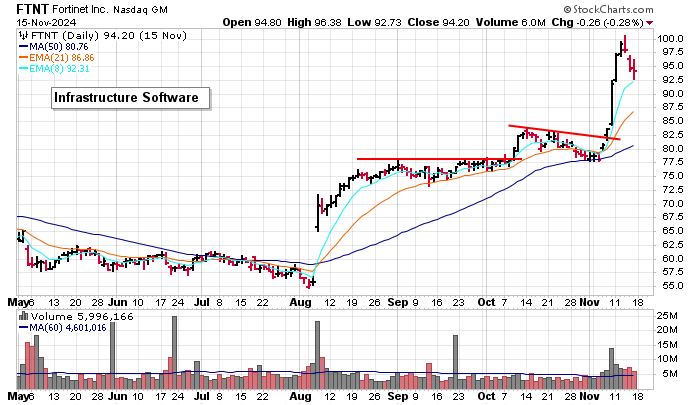Click the MA(60) 4,601,016 legend entry
Viewport: 700px width, 405px height.
62,328
